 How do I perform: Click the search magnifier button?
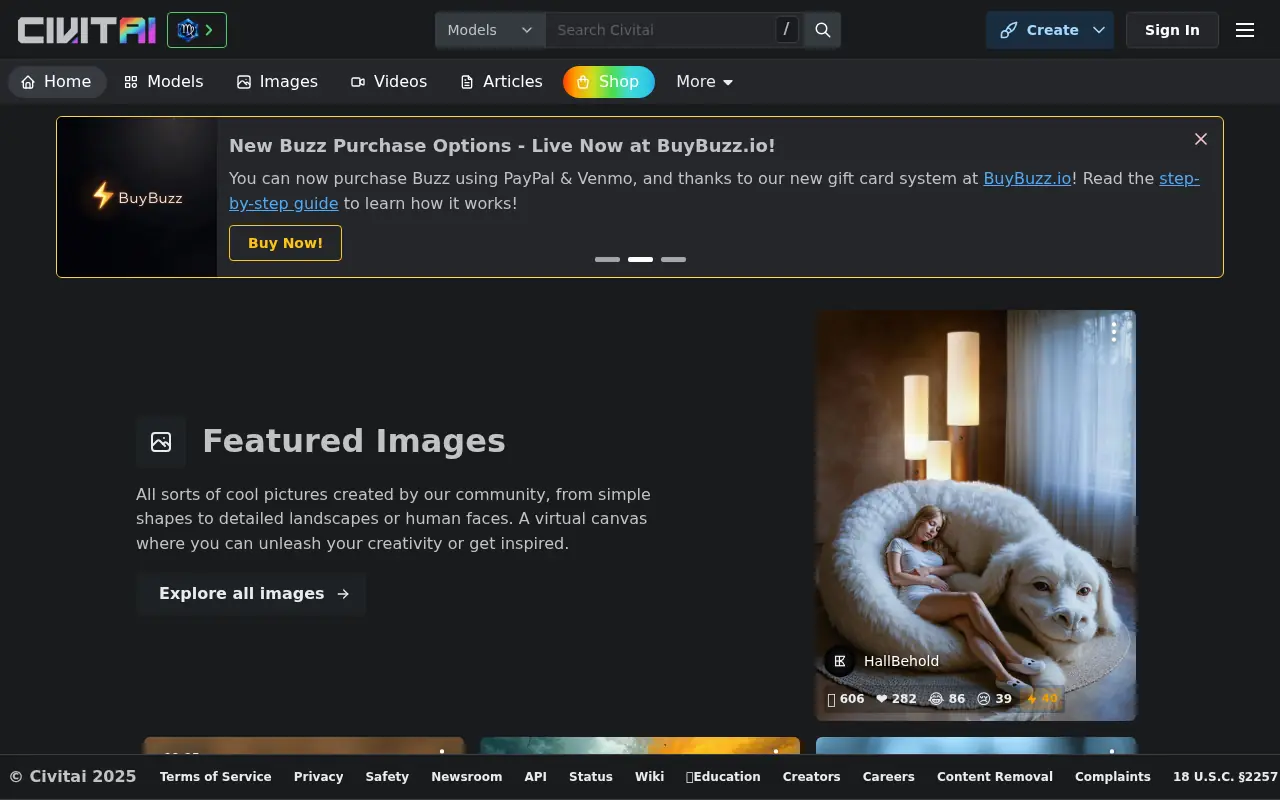823,30
